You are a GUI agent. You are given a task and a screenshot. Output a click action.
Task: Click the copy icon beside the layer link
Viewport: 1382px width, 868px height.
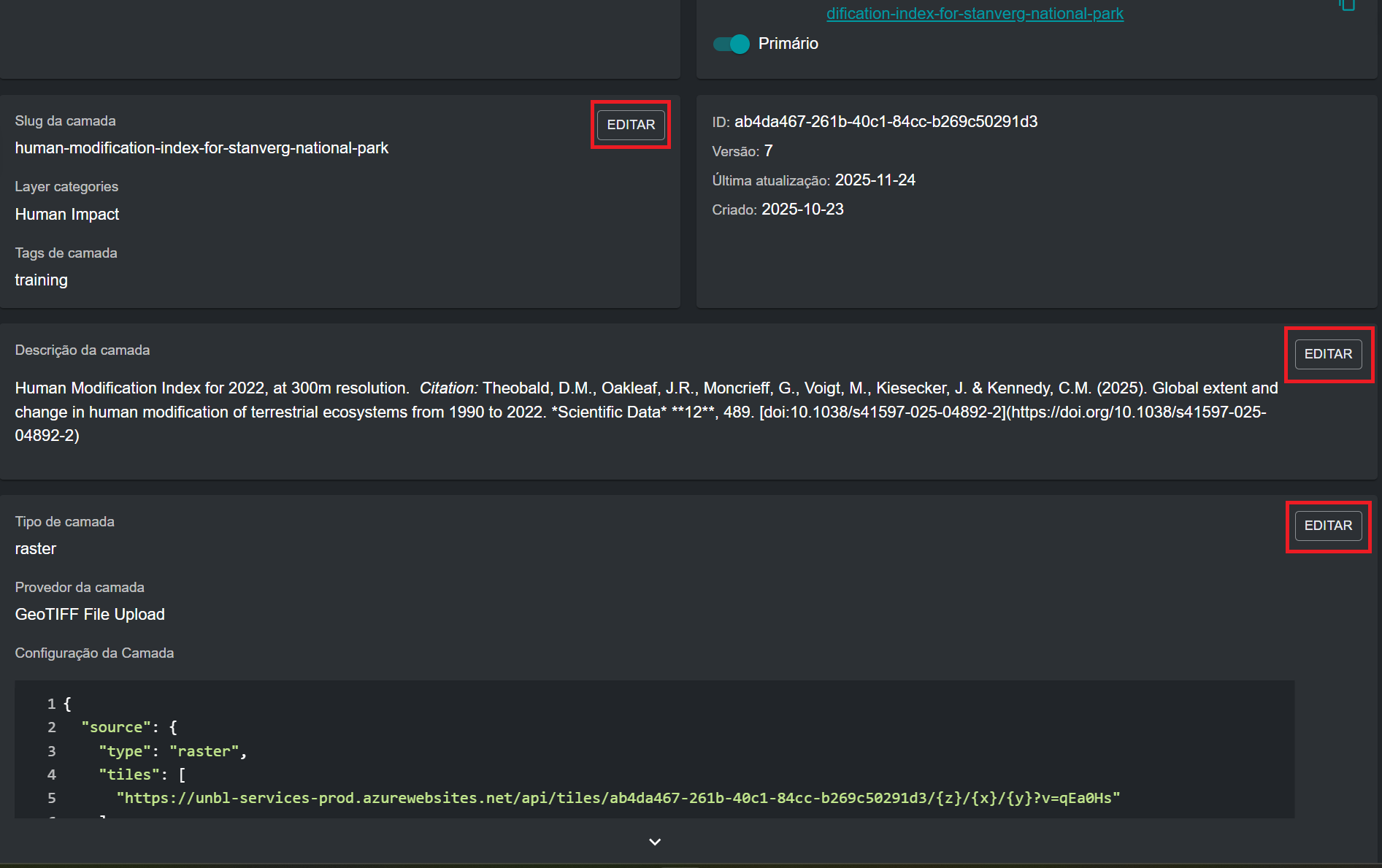click(x=1347, y=6)
